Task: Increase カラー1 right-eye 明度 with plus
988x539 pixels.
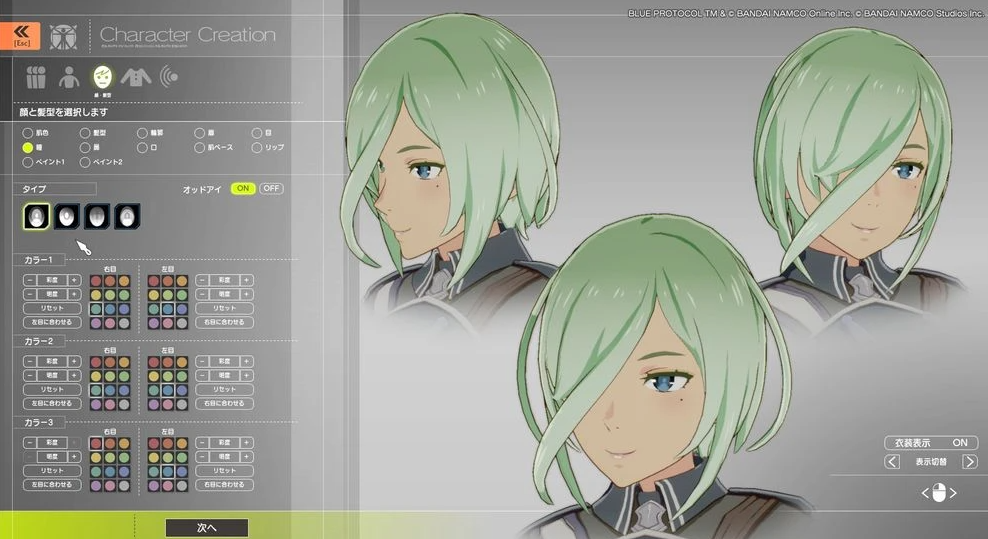Action: pos(74,294)
